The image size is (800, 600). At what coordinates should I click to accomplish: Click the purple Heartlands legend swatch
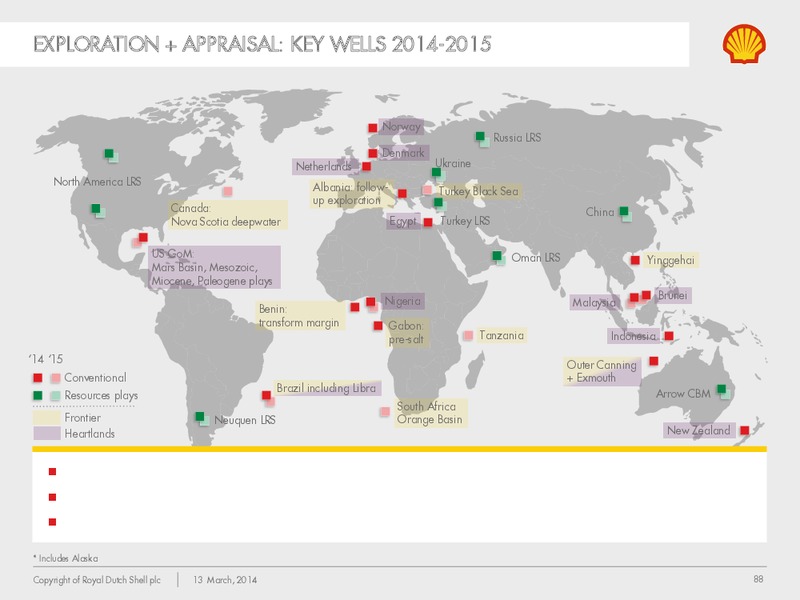[x=47, y=433]
